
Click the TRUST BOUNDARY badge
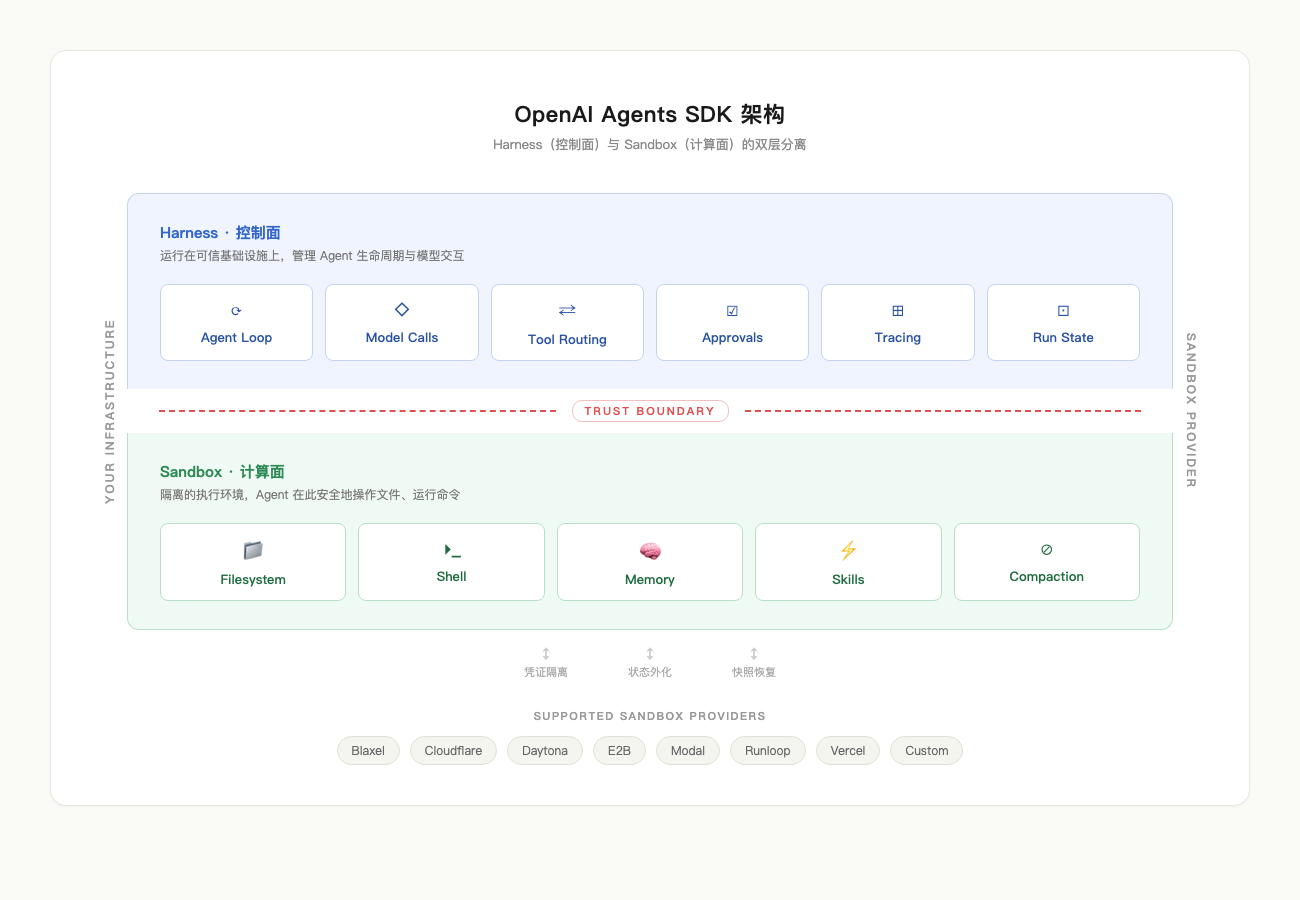pyautogui.click(x=650, y=411)
